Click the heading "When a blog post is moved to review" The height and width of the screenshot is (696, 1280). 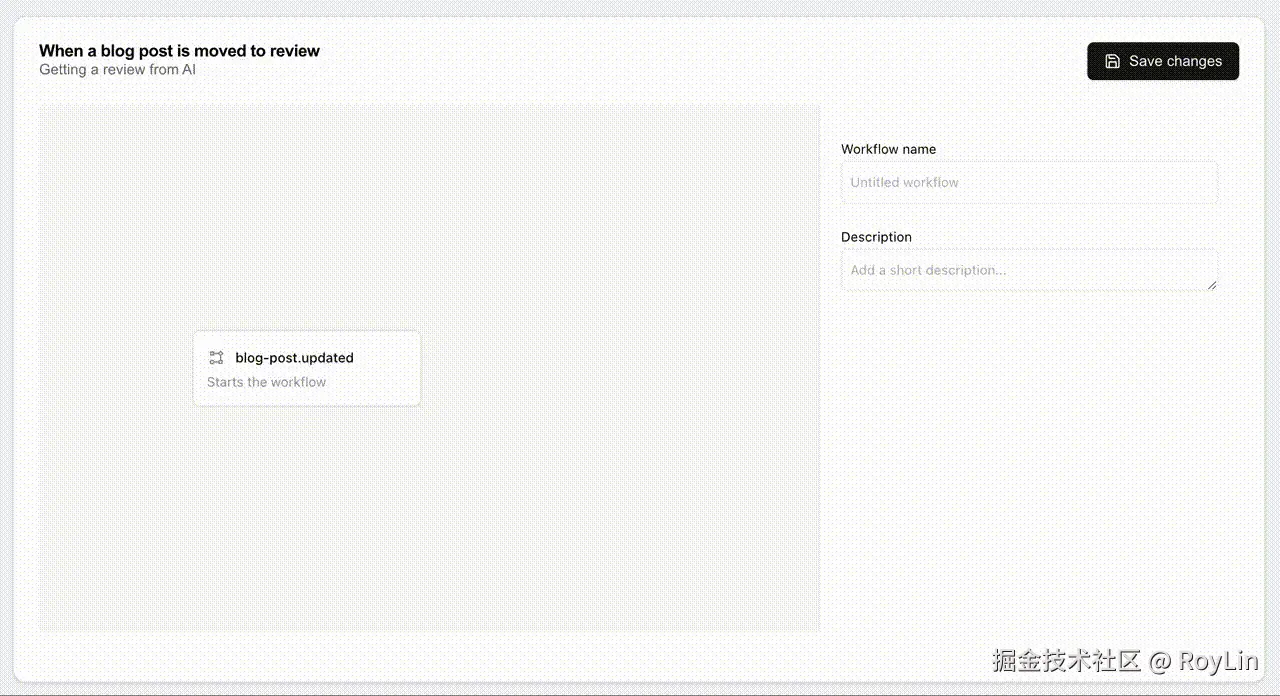pos(179,51)
